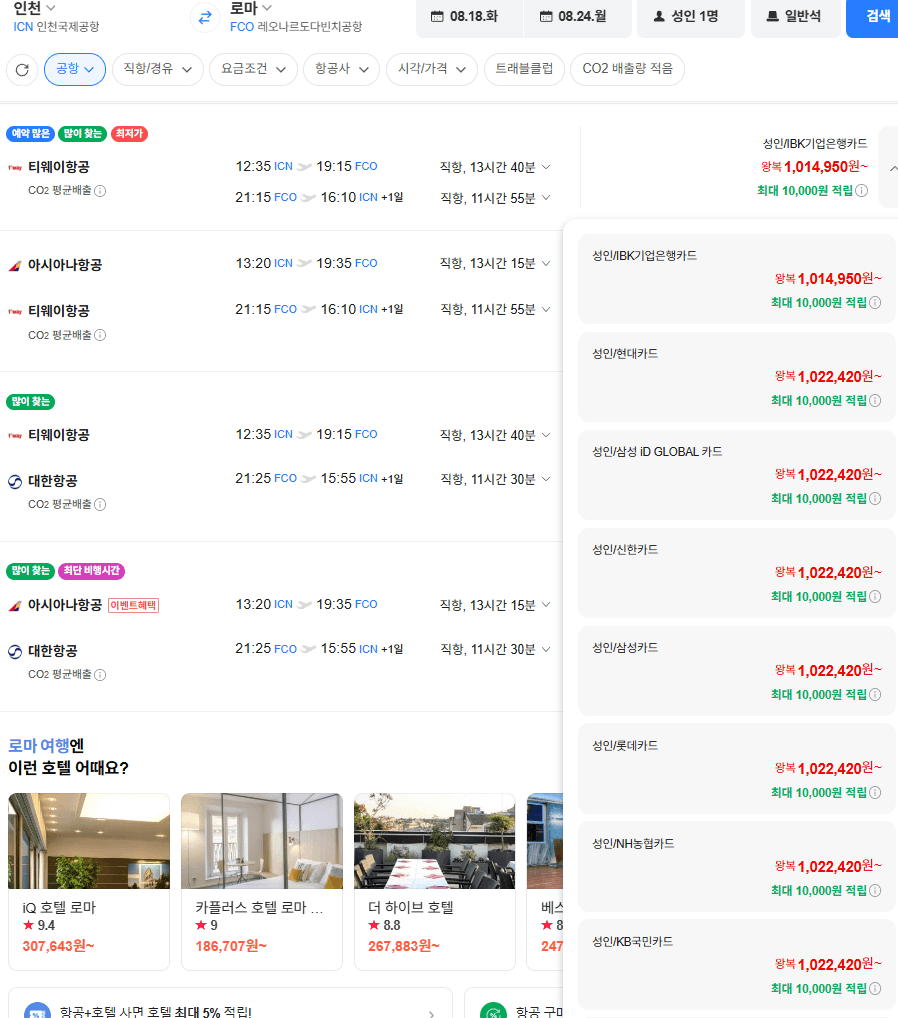Change seat class 일반석
Image resolution: width=898 pixels, height=1018 pixels.
[795, 17]
